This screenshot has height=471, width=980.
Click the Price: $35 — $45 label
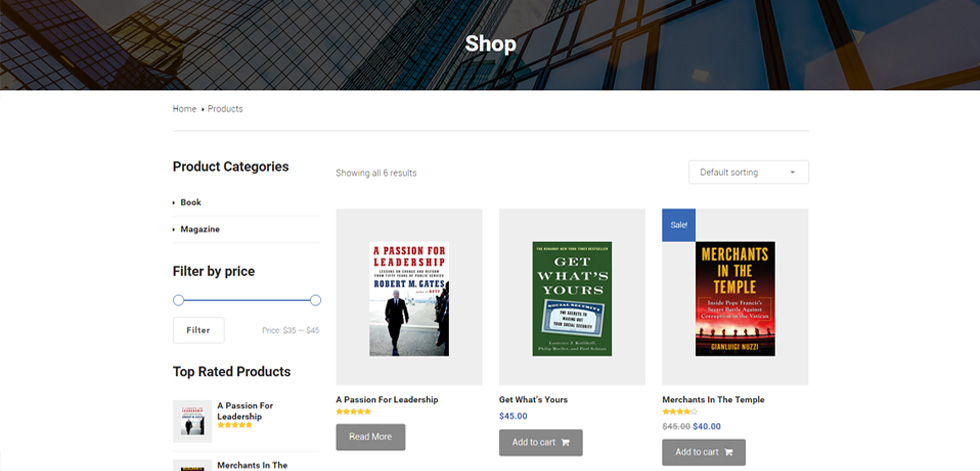[x=291, y=330]
